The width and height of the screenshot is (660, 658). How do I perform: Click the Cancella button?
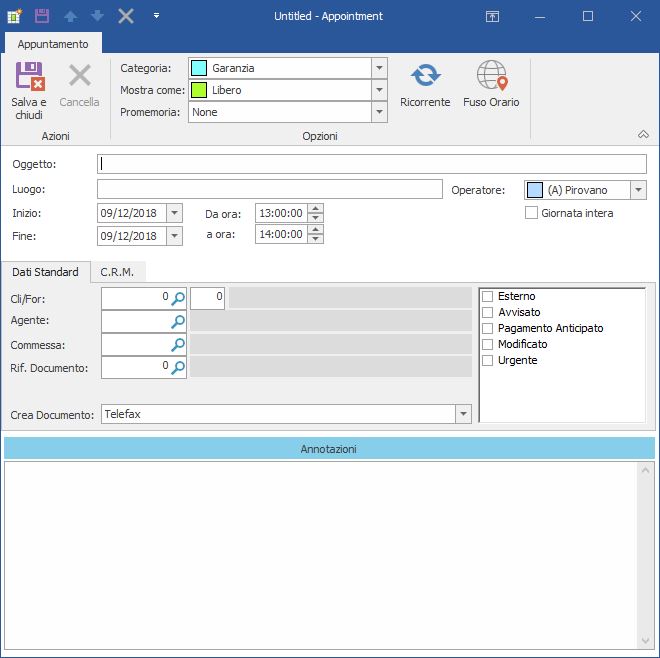[79, 85]
